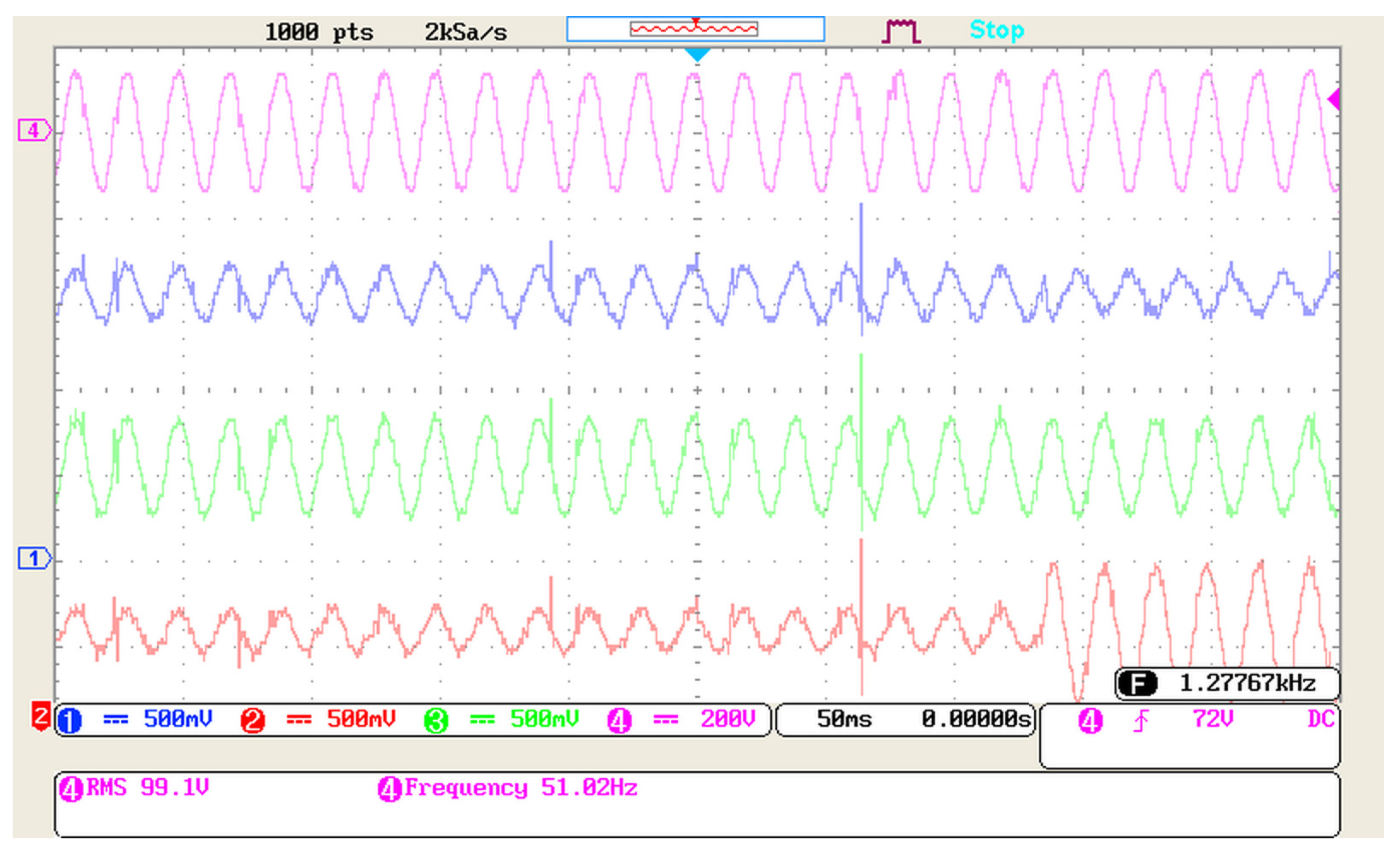The image size is (1400, 856).
Task: Click the trigger rising edge icon
Action: pyautogui.click(x=1141, y=721)
